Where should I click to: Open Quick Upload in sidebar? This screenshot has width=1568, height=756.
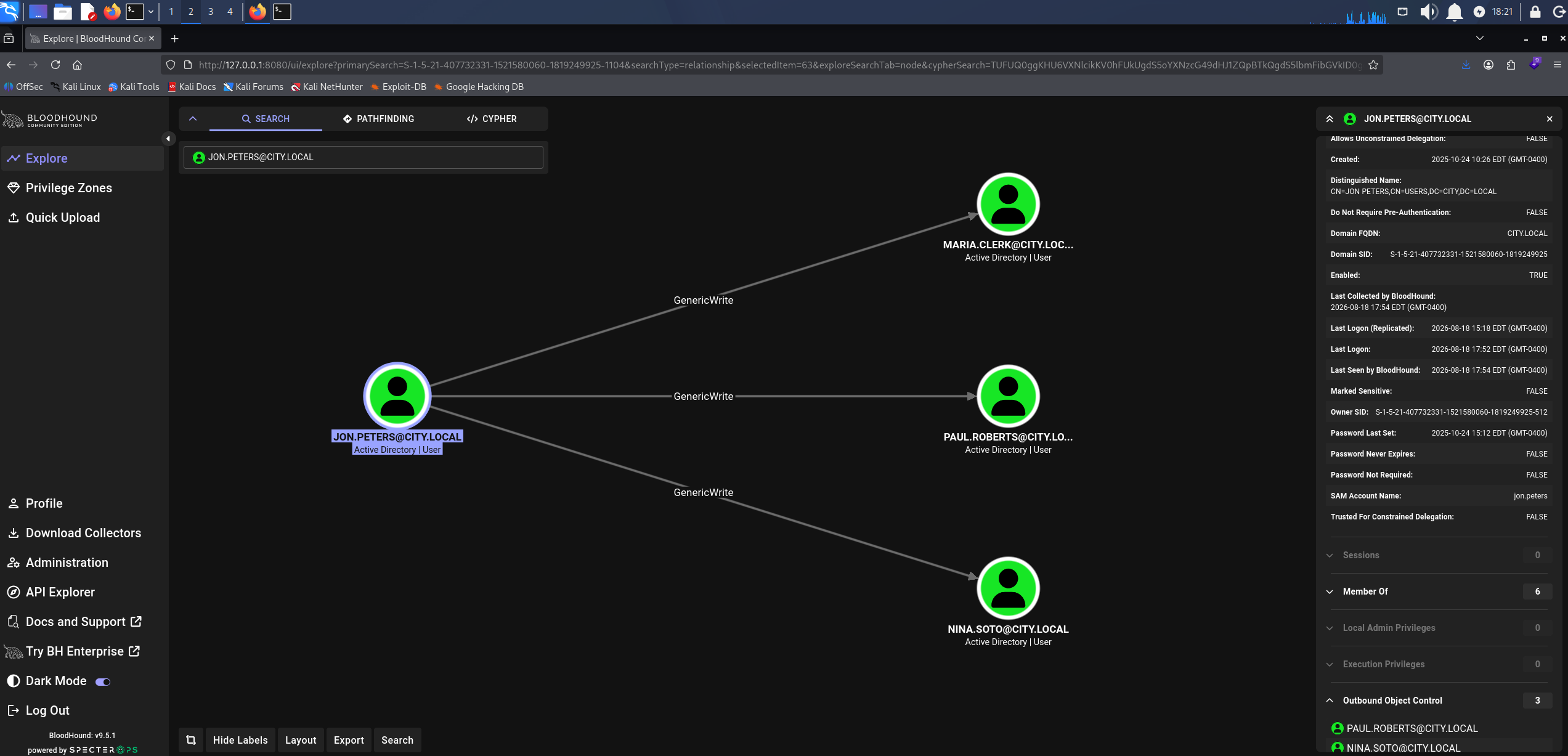(x=83, y=217)
